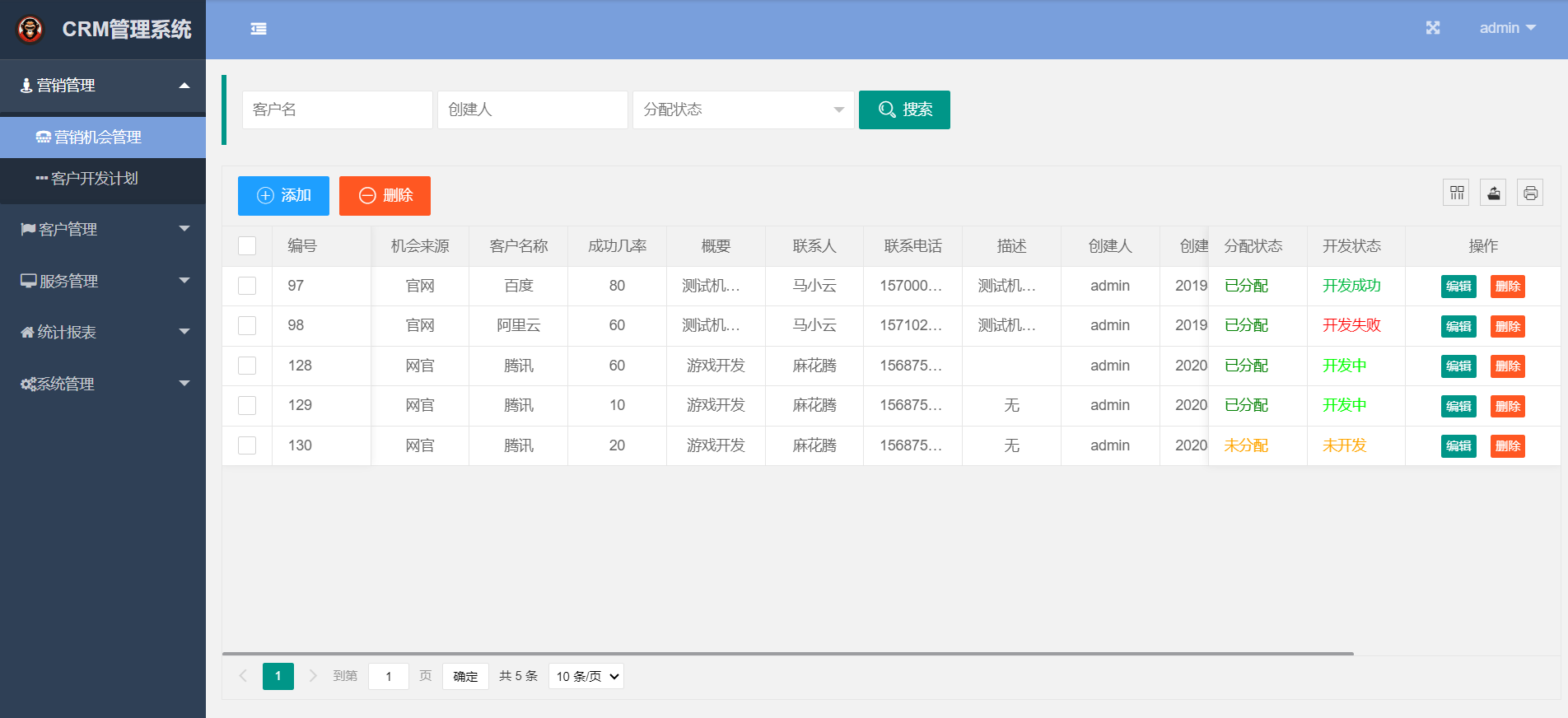Check the row 98 checkbox

[247, 325]
